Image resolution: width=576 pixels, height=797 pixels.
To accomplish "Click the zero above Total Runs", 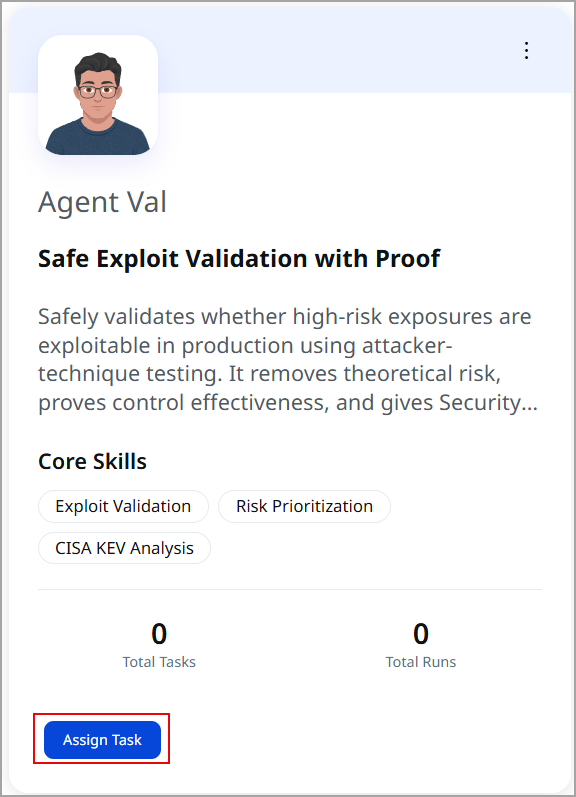I will tap(420, 633).
